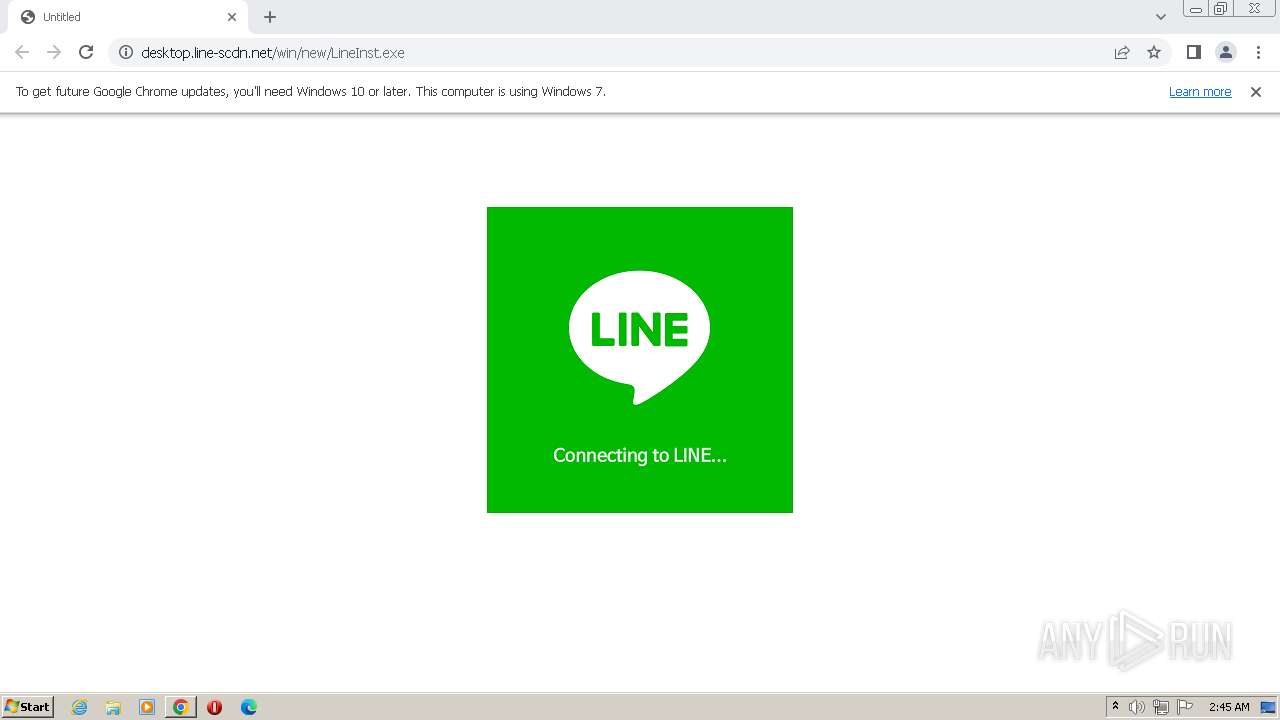
Task: Expand the tab search chevron
Action: (1161, 17)
